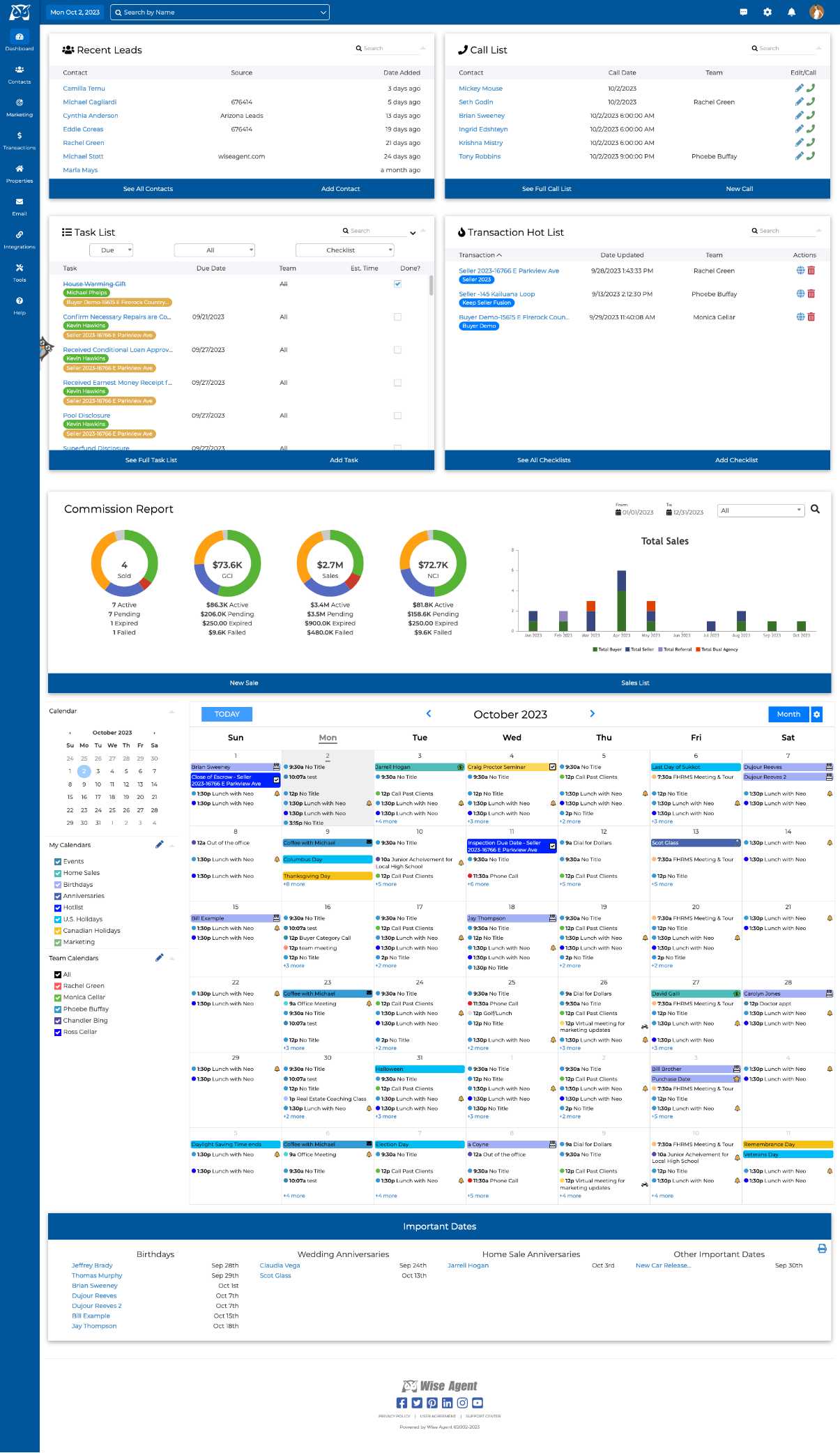Open the Sales List tab
Screen dimensions: 840x1453
pyautogui.click(x=635, y=683)
